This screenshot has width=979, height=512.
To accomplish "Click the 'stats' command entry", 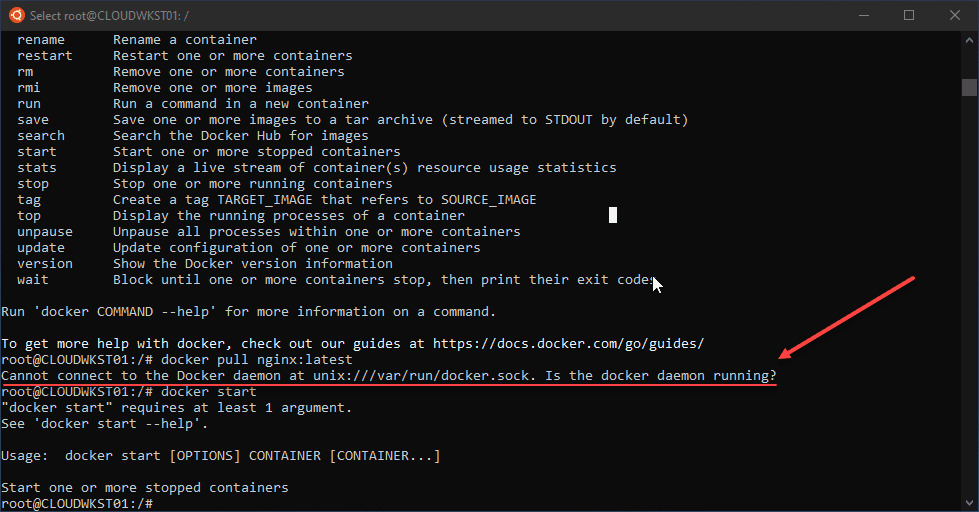I will click(37, 167).
